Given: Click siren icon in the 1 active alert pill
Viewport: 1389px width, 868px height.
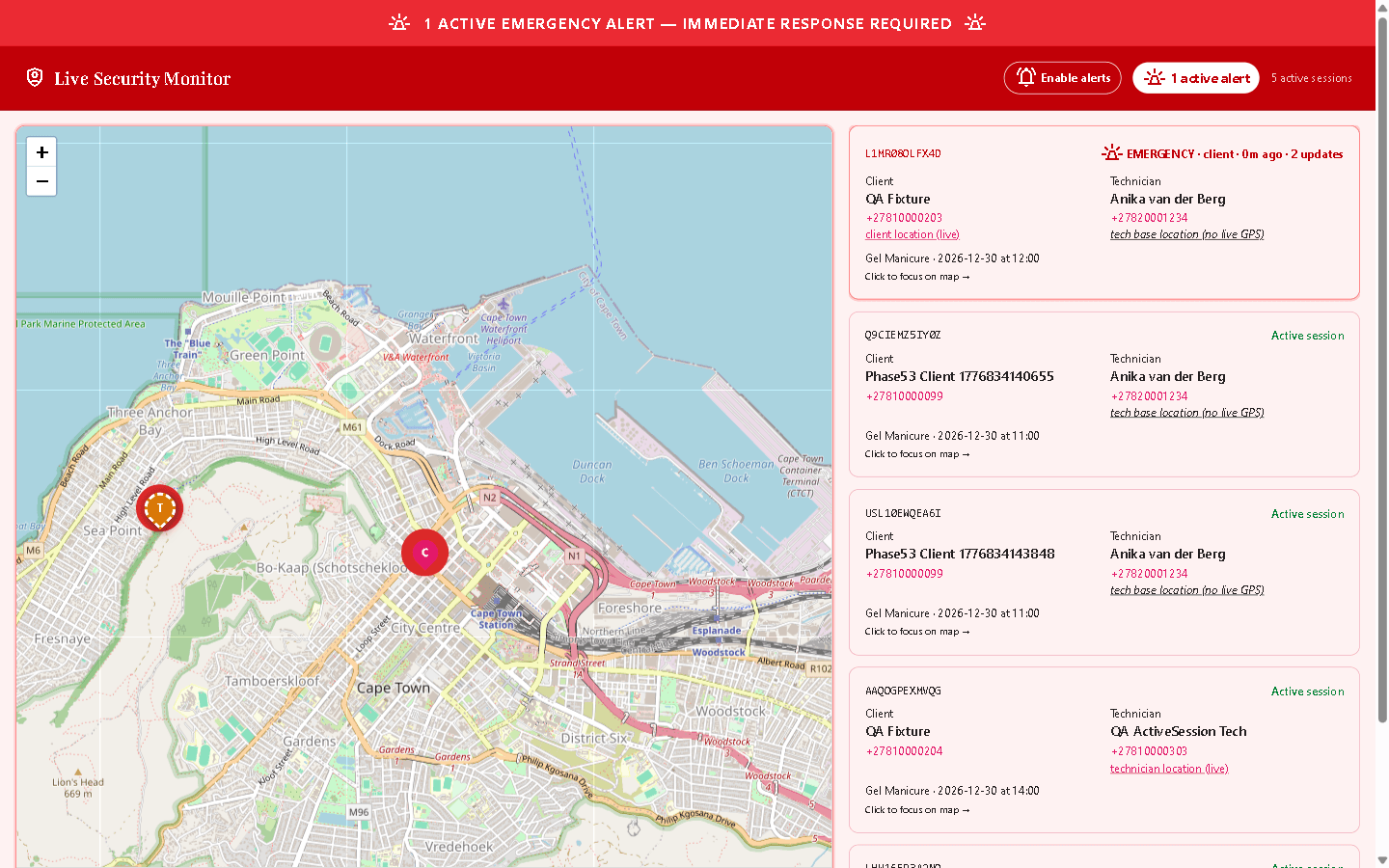Looking at the screenshot, I should [x=1155, y=77].
